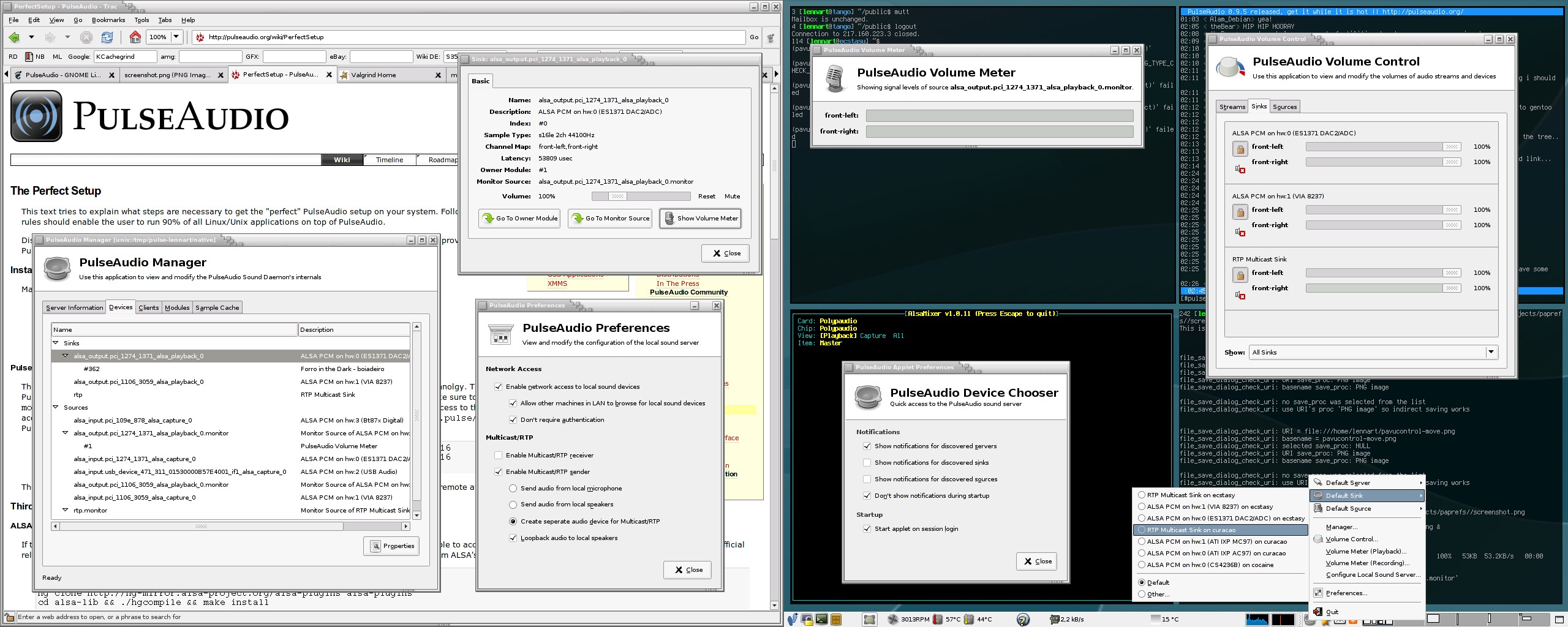Enable Multicast/RTP receiver checkbox
This screenshot has width=1568, height=627.
[498, 456]
